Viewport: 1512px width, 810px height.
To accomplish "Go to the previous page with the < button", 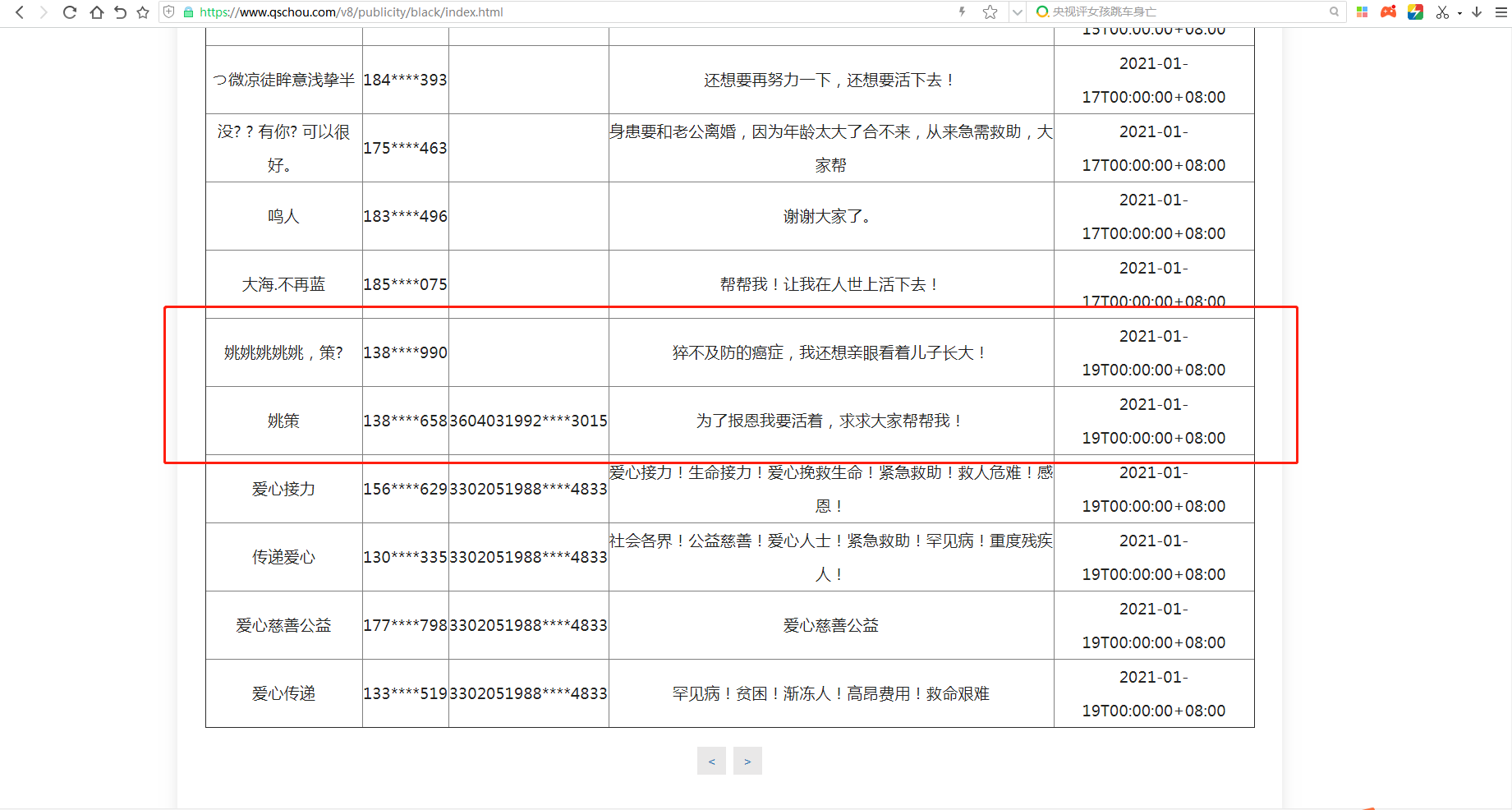I will pos(711,760).
